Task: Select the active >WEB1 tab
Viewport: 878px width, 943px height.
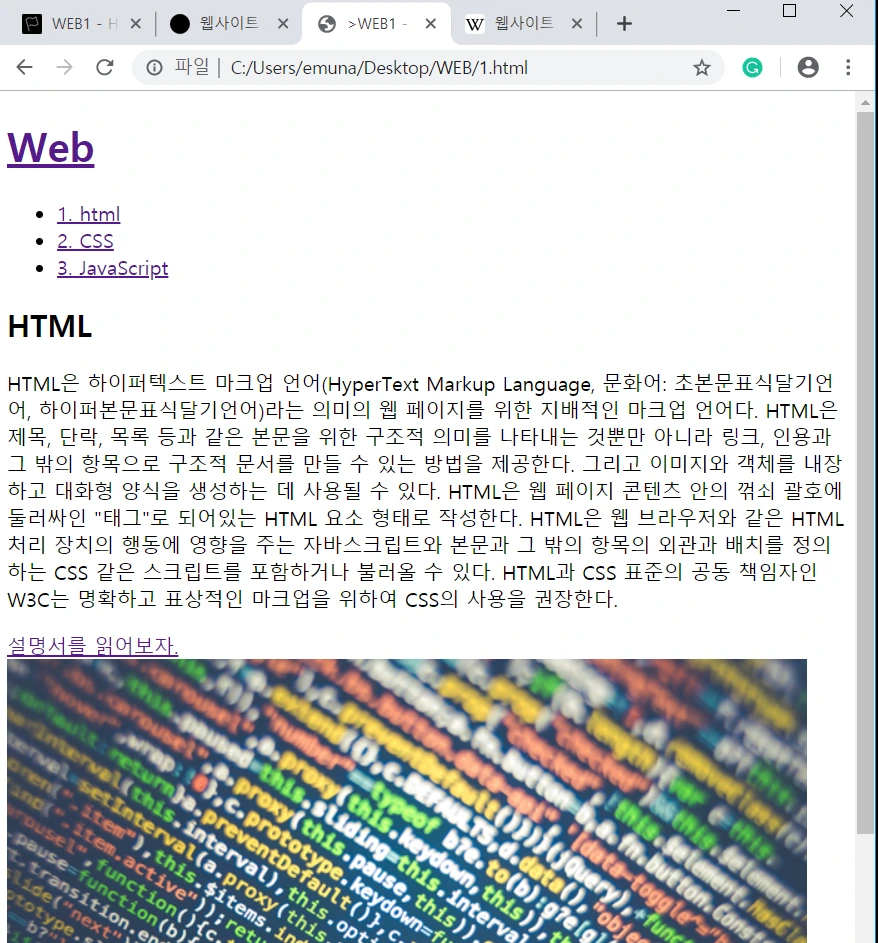Action: coord(375,24)
